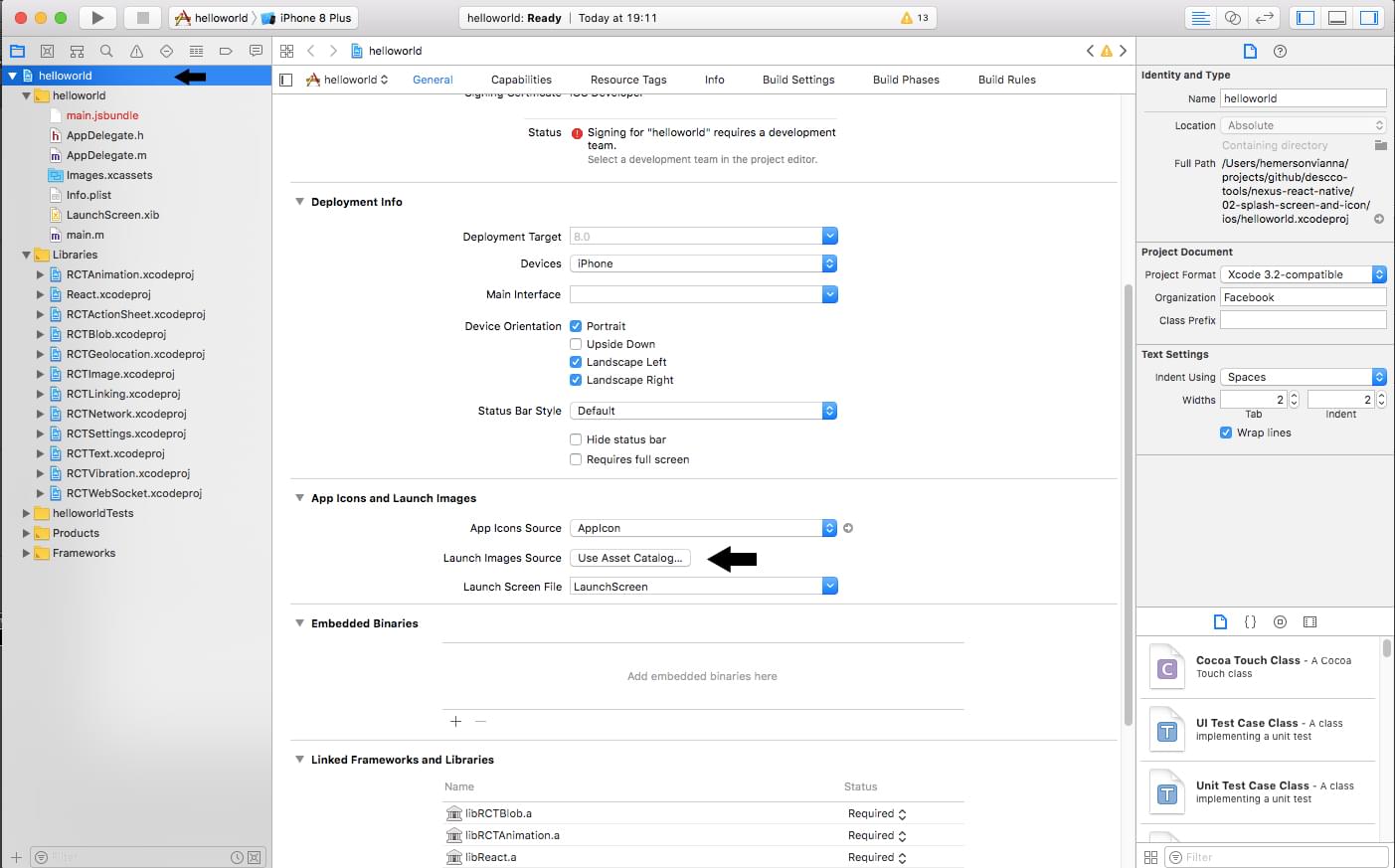Choose iPhone 8 Plus run destination
Image resolution: width=1395 pixels, height=868 pixels.
click(307, 18)
